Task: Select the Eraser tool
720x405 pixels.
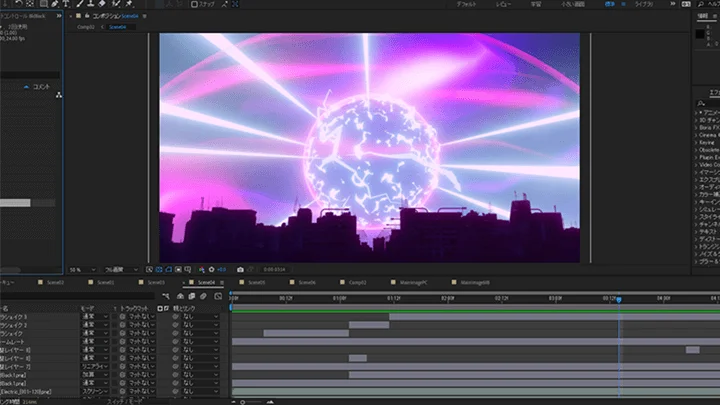Action: [x=102, y=4]
